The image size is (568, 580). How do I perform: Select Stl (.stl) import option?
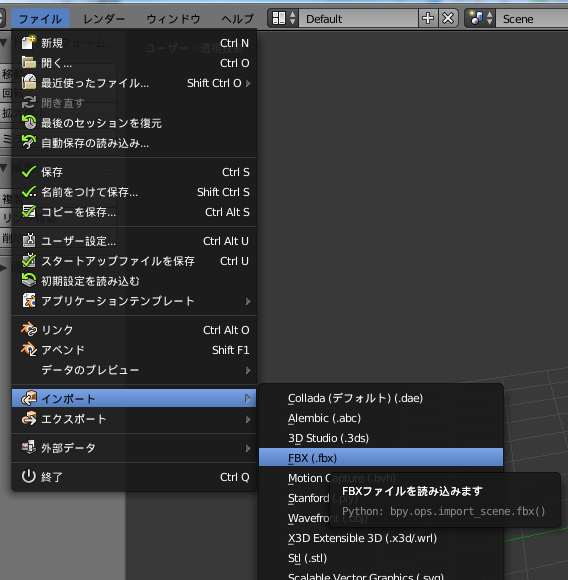tap(381, 558)
